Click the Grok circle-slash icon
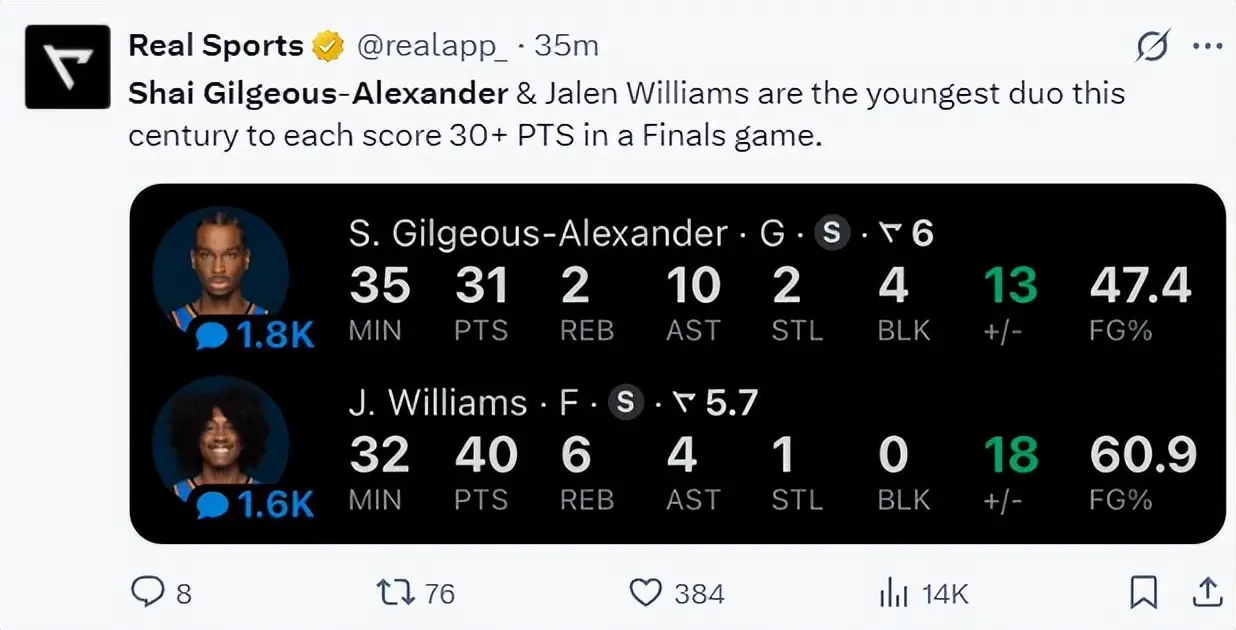This screenshot has width=1236, height=630. [x=1152, y=46]
